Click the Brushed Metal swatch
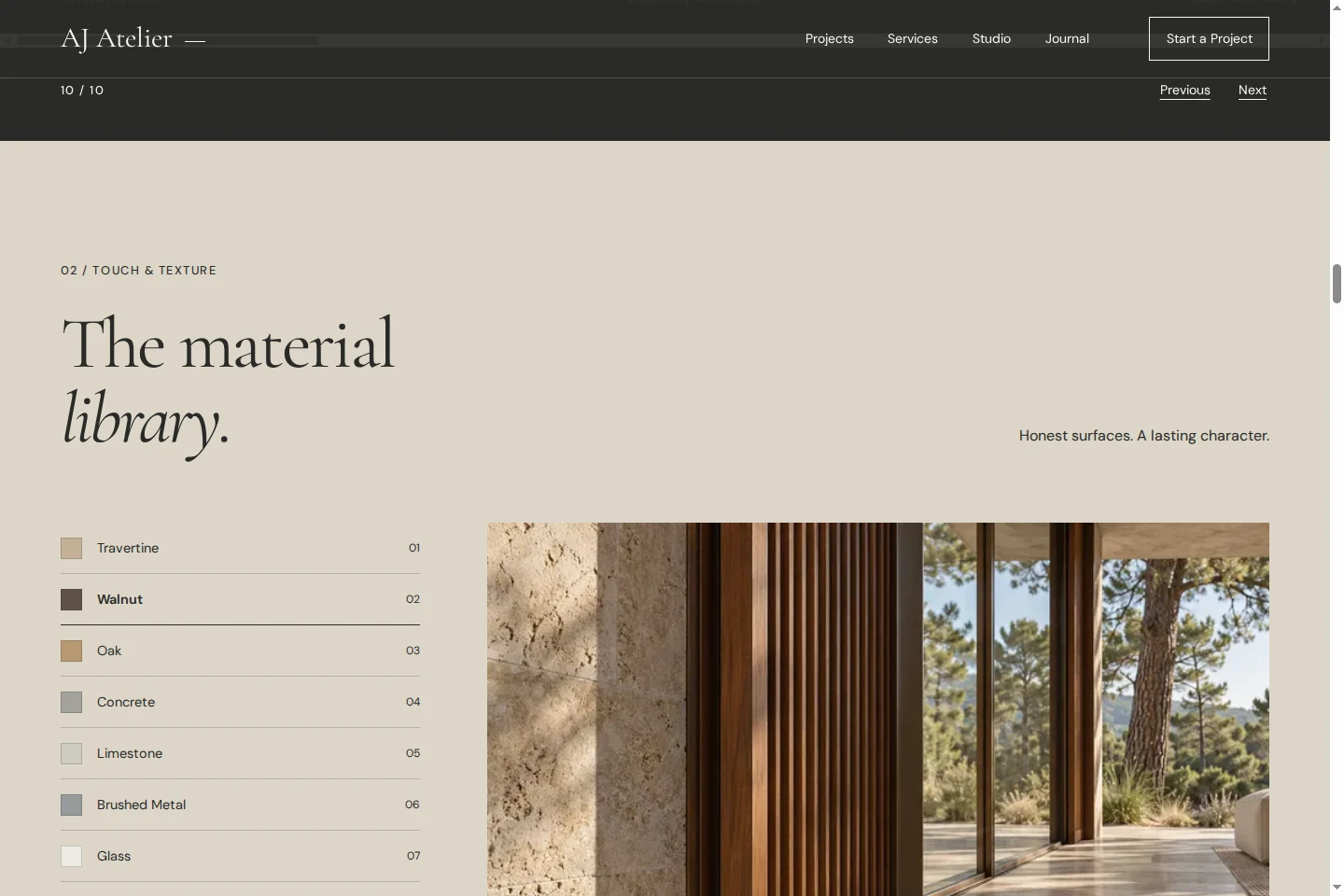The height and width of the screenshot is (896, 1344). [x=71, y=805]
